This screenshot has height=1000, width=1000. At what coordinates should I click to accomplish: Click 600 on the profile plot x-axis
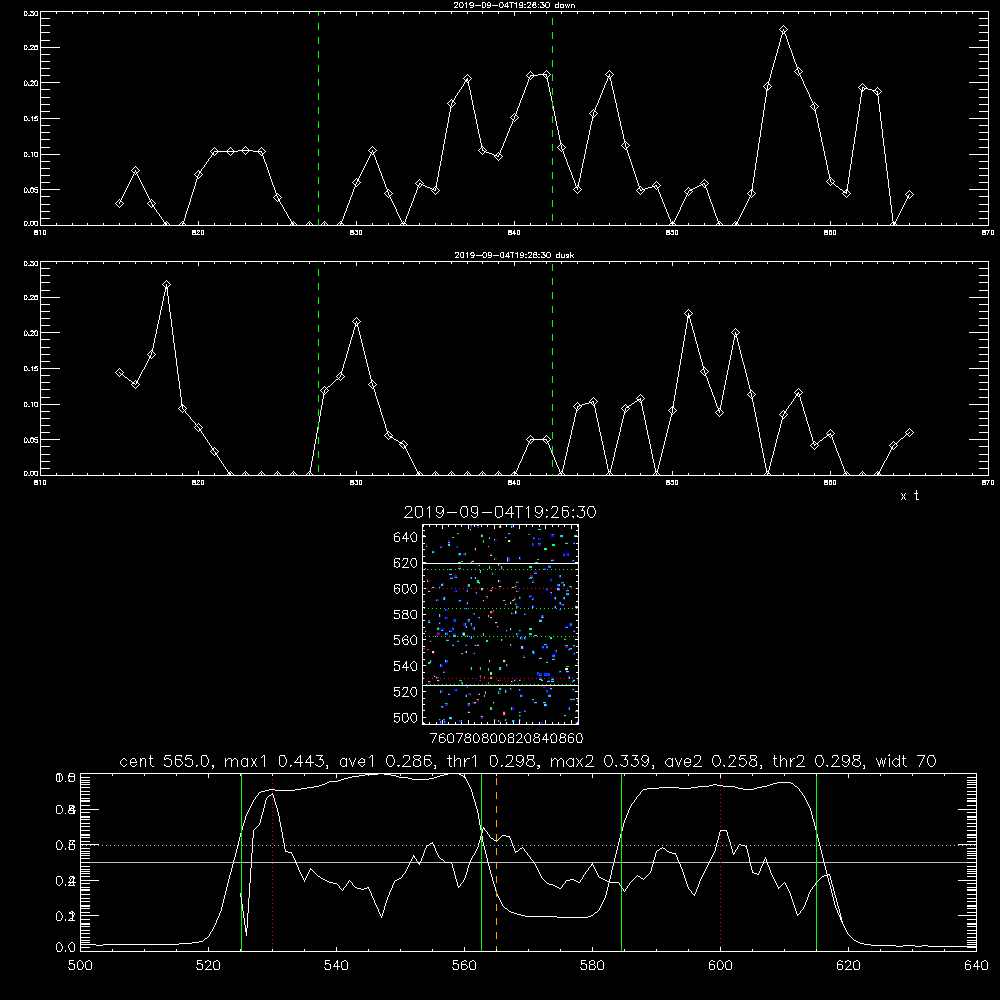(720, 966)
